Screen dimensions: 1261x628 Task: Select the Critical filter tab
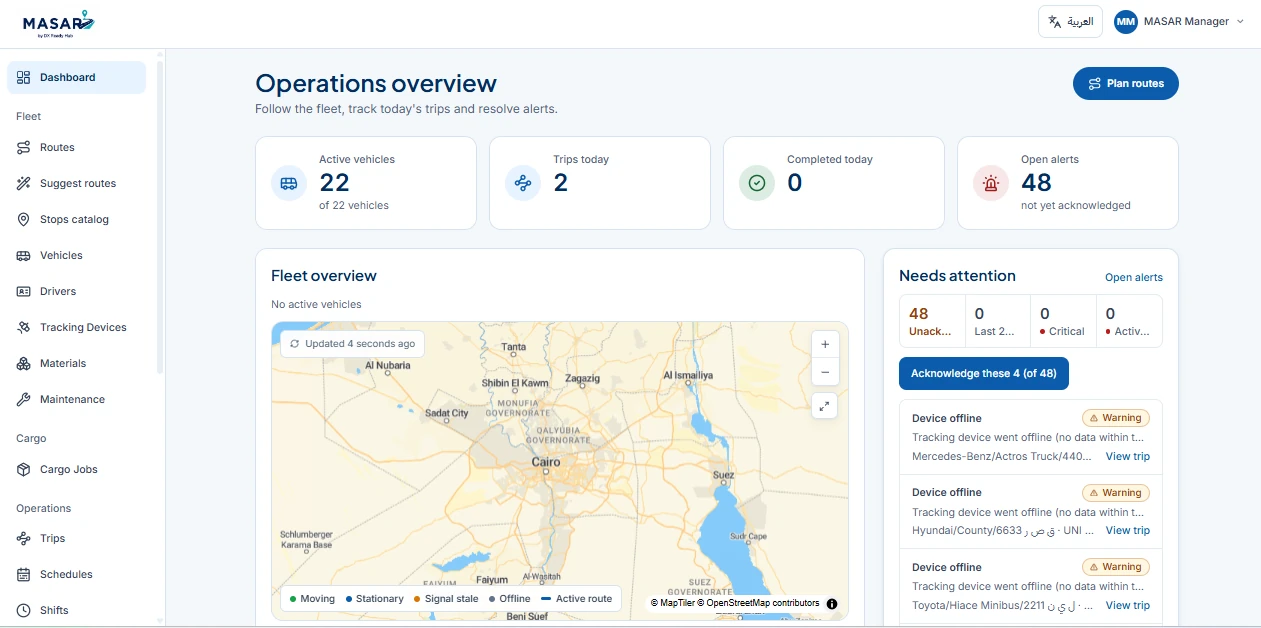pyautogui.click(x=1063, y=322)
